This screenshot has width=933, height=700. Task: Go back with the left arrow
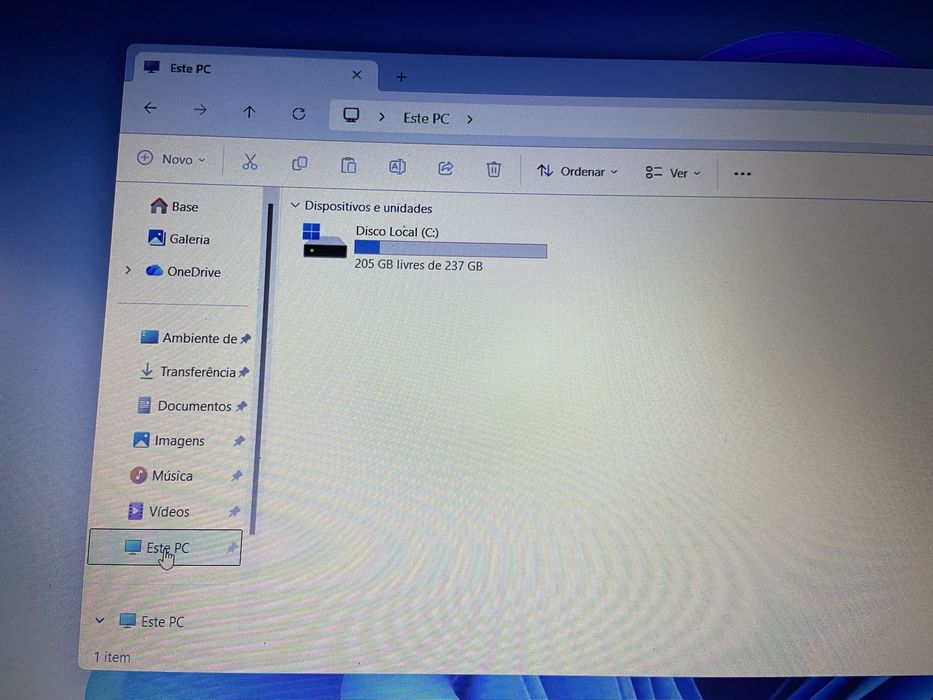tap(151, 108)
